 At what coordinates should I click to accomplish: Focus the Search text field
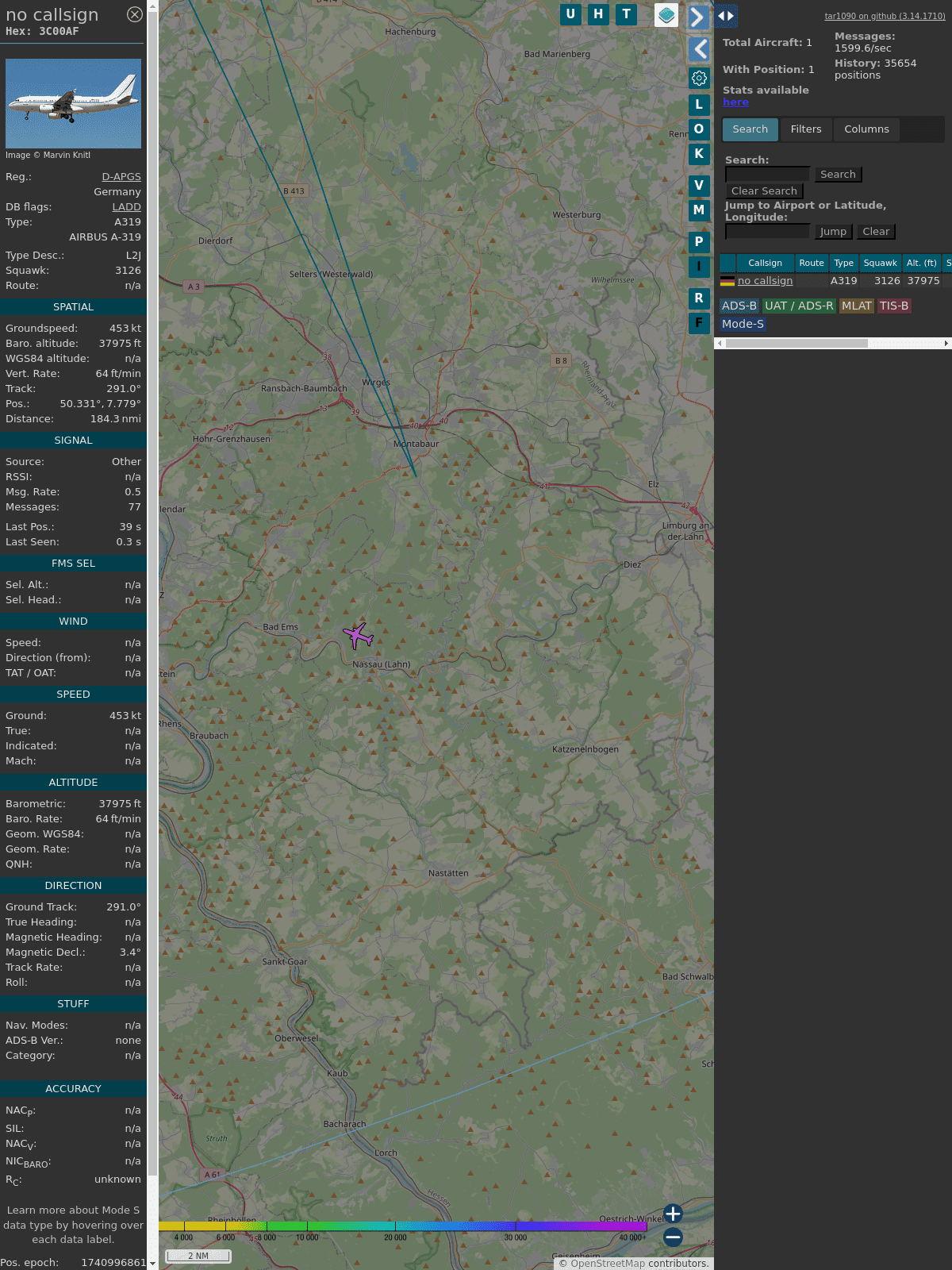point(768,175)
